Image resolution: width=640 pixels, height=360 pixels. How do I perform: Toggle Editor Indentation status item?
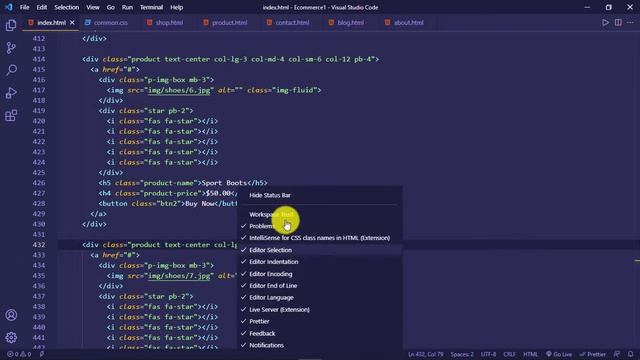point(320,262)
